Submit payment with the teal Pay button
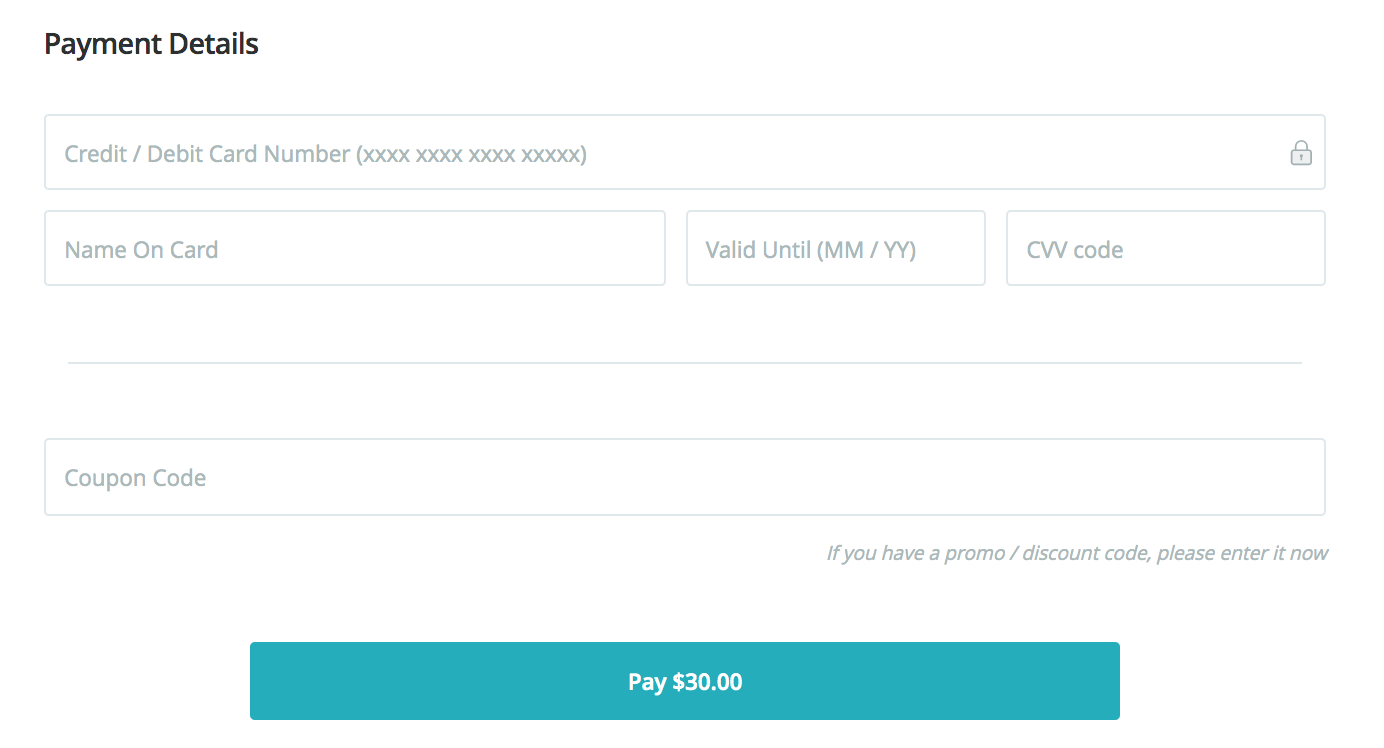Viewport: 1384px width, 748px height. pos(684,681)
